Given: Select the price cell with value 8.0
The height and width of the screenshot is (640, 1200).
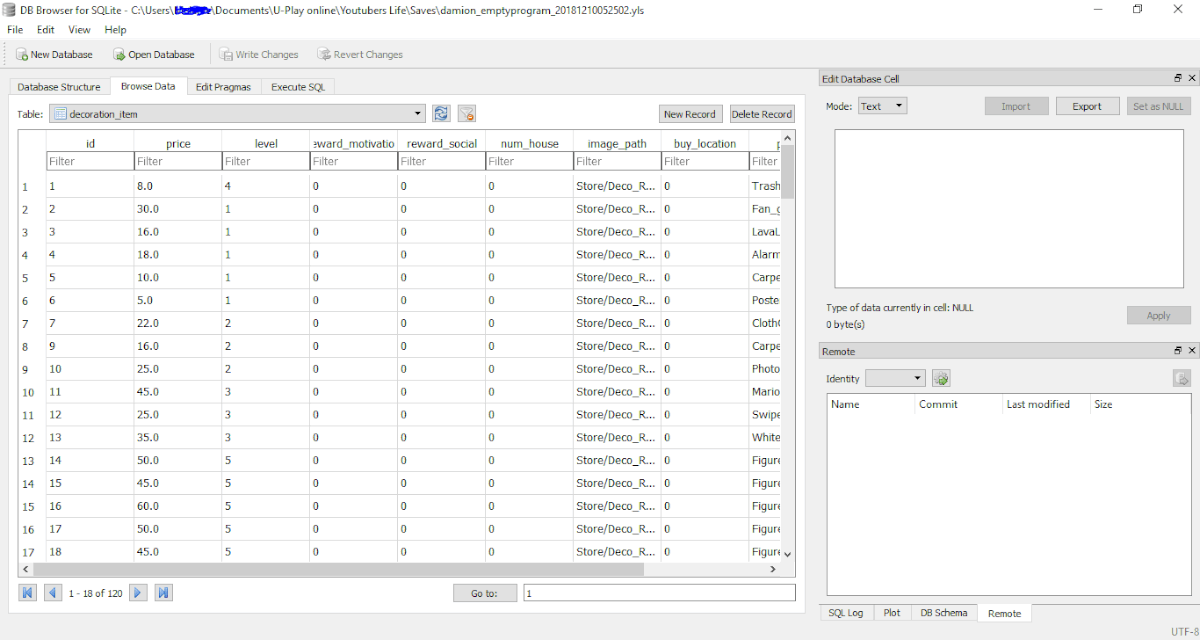Looking at the screenshot, I should point(178,186).
